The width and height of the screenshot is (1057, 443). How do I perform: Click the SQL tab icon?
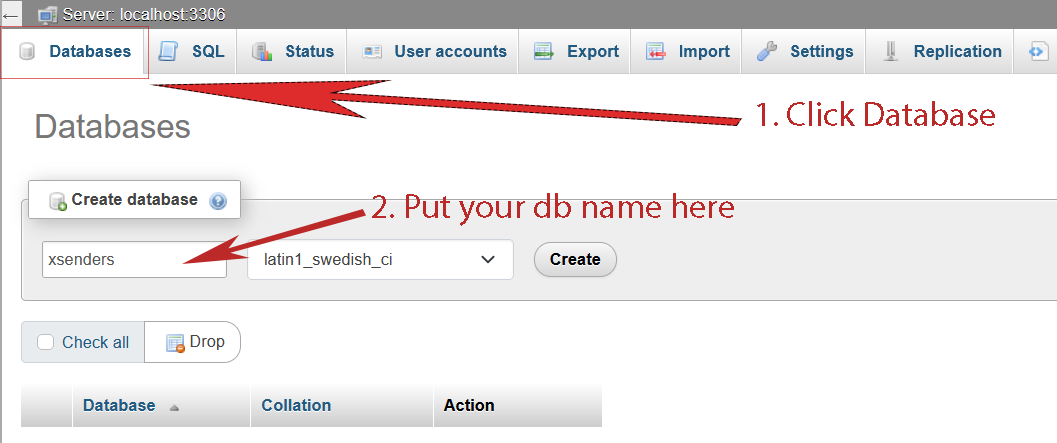tap(169, 52)
